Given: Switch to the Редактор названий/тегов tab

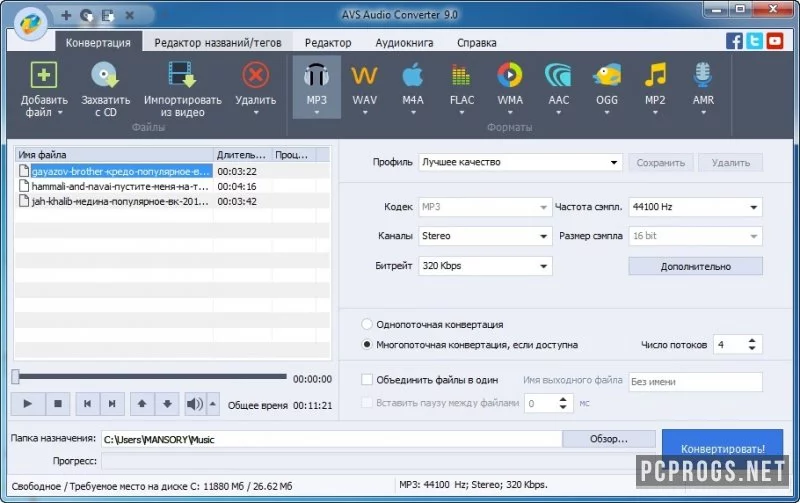Looking at the screenshot, I should pyautogui.click(x=218, y=42).
